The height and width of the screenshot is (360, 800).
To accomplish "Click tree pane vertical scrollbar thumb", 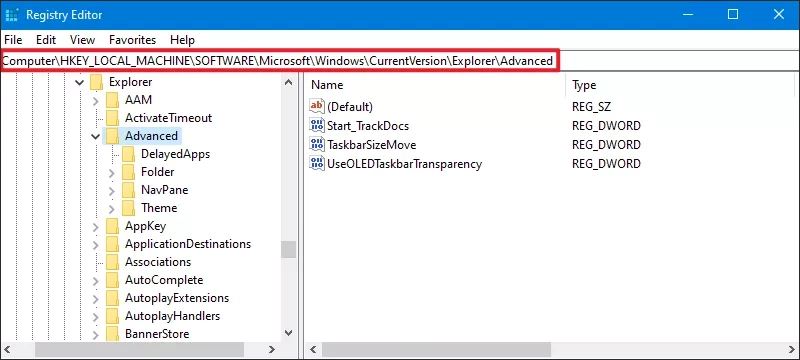I will (288, 250).
